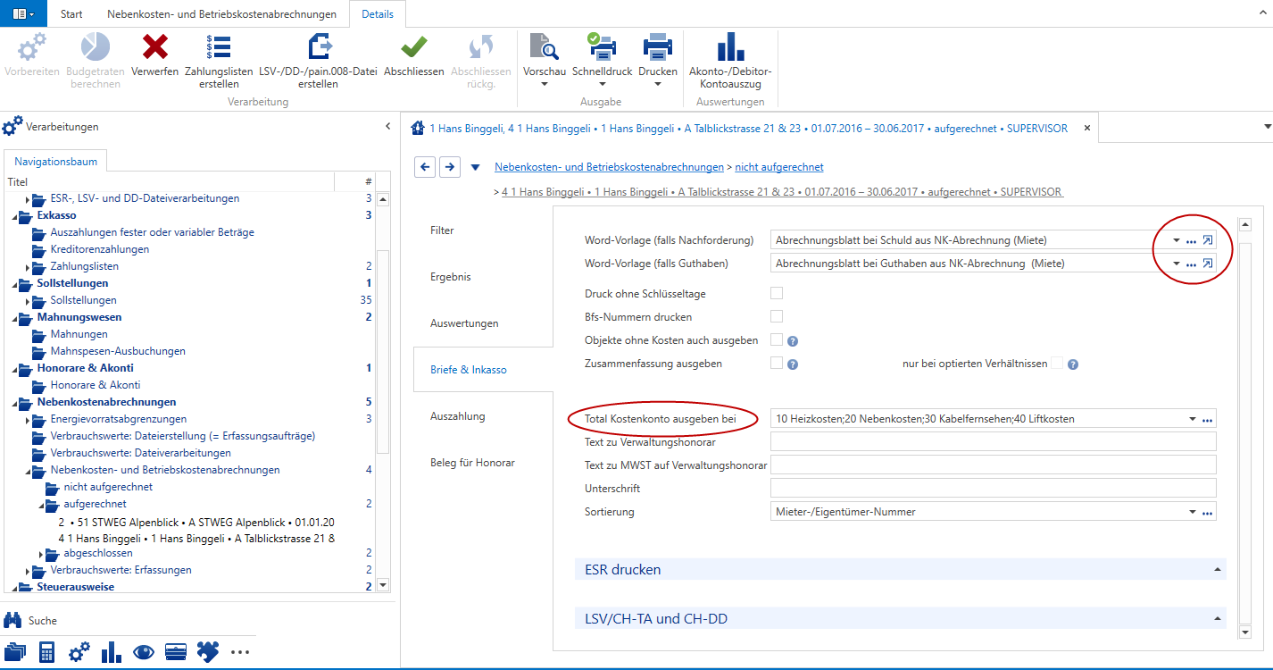The height and width of the screenshot is (670, 1273).
Task: Click the calculator icon in the bottom bar
Action: 46,652
